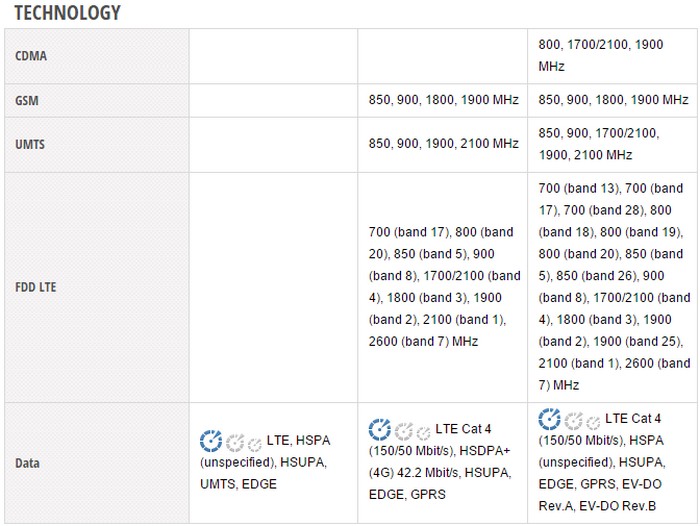Click the grey gauge icon directly left of 'LTE Cat 4' in middle column
This screenshot has width=700, height=526.
pos(423,430)
